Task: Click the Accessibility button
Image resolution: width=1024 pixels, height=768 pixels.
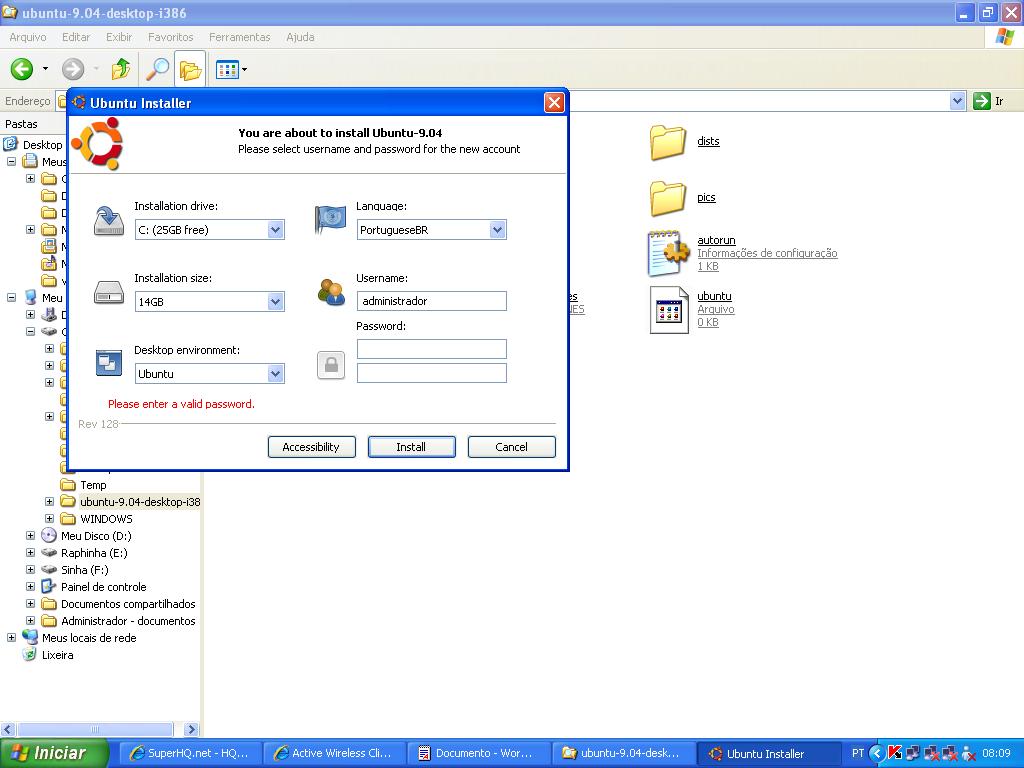Action: tap(312, 447)
